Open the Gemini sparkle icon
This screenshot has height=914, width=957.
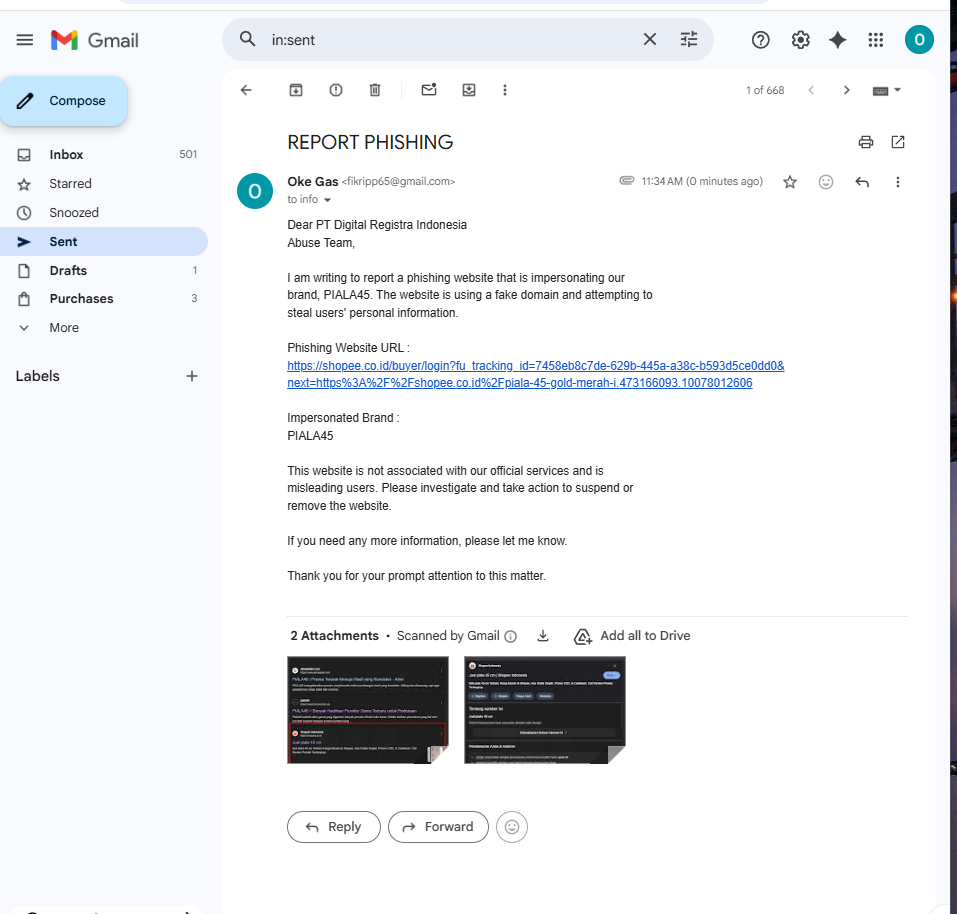[x=837, y=40]
